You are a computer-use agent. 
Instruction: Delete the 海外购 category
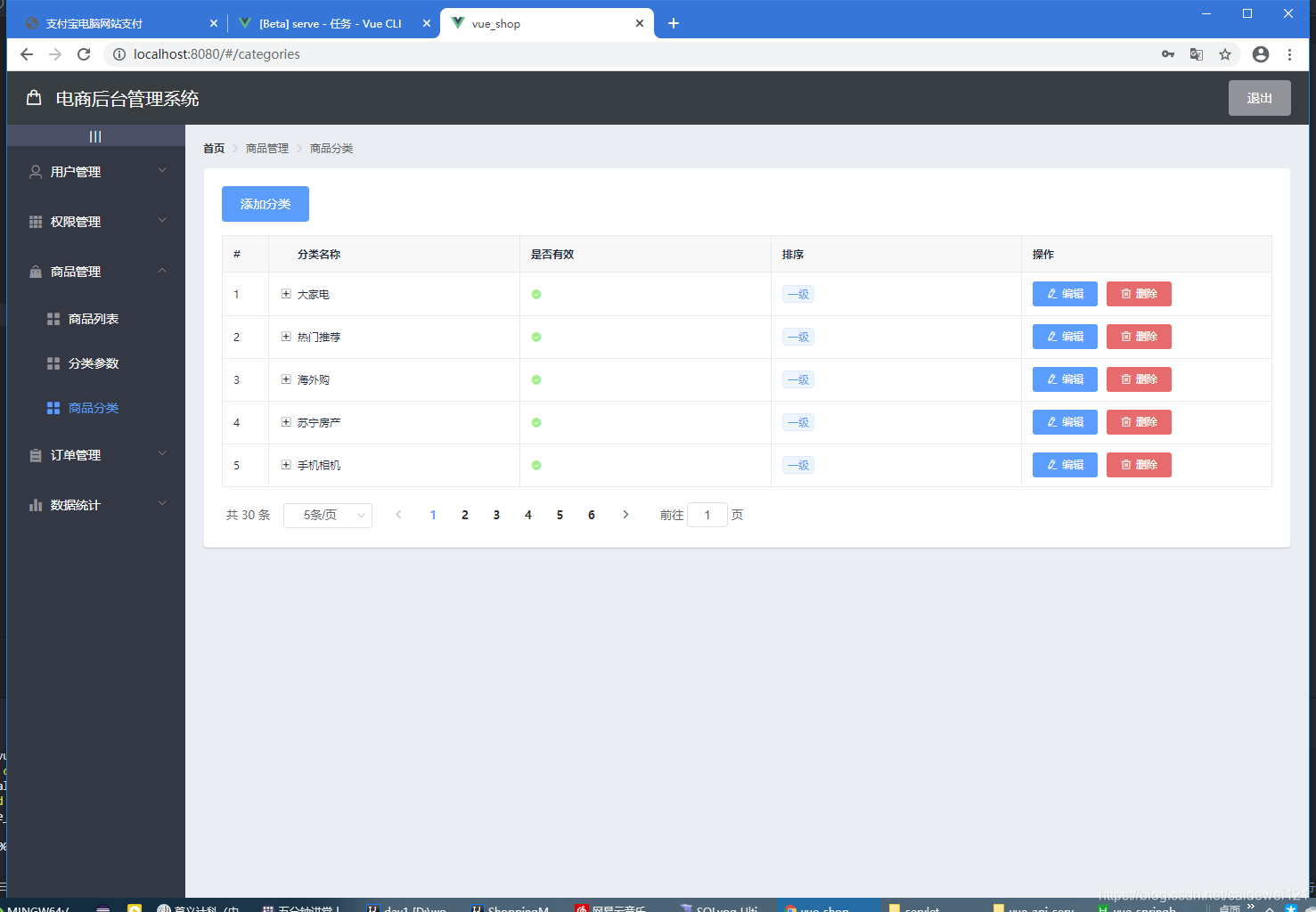coord(1139,379)
